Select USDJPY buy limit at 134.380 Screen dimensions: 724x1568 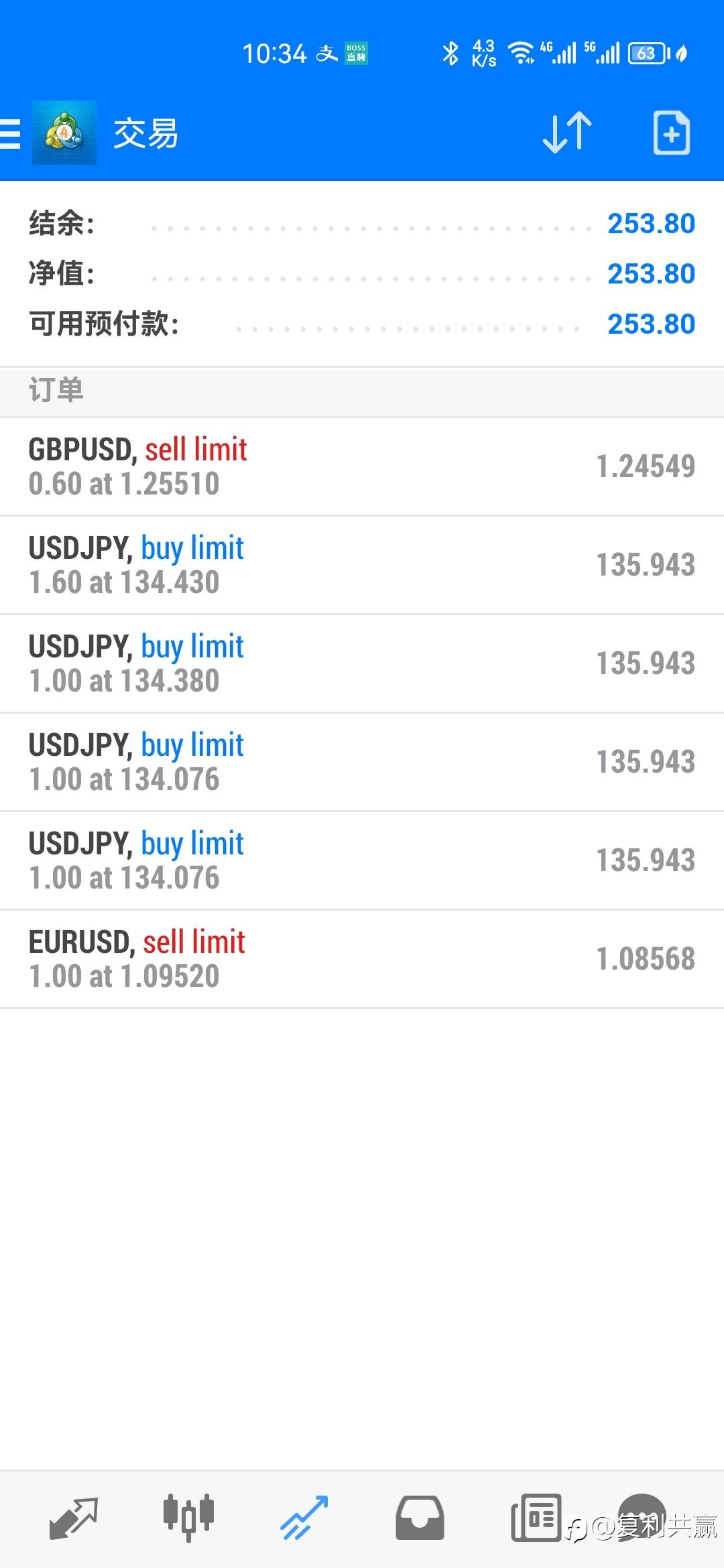coord(362,663)
